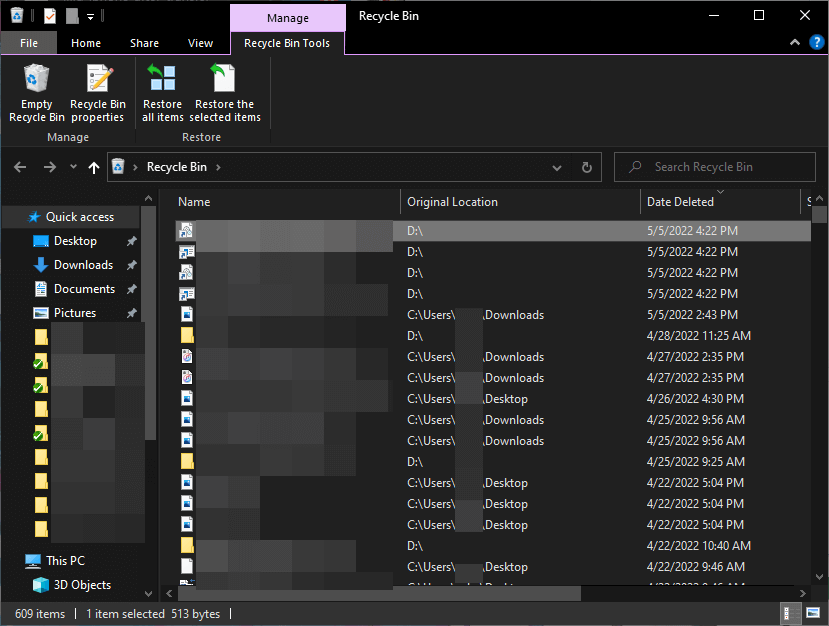Screen dimensions: 829x626
Task: Click inside the Search Recycle Bin box
Action: [x=715, y=166]
